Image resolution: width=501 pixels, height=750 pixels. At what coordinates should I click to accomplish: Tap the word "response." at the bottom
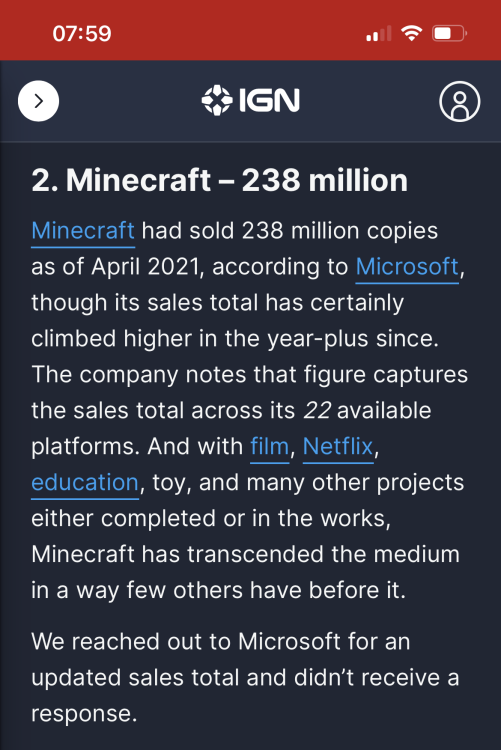84,714
